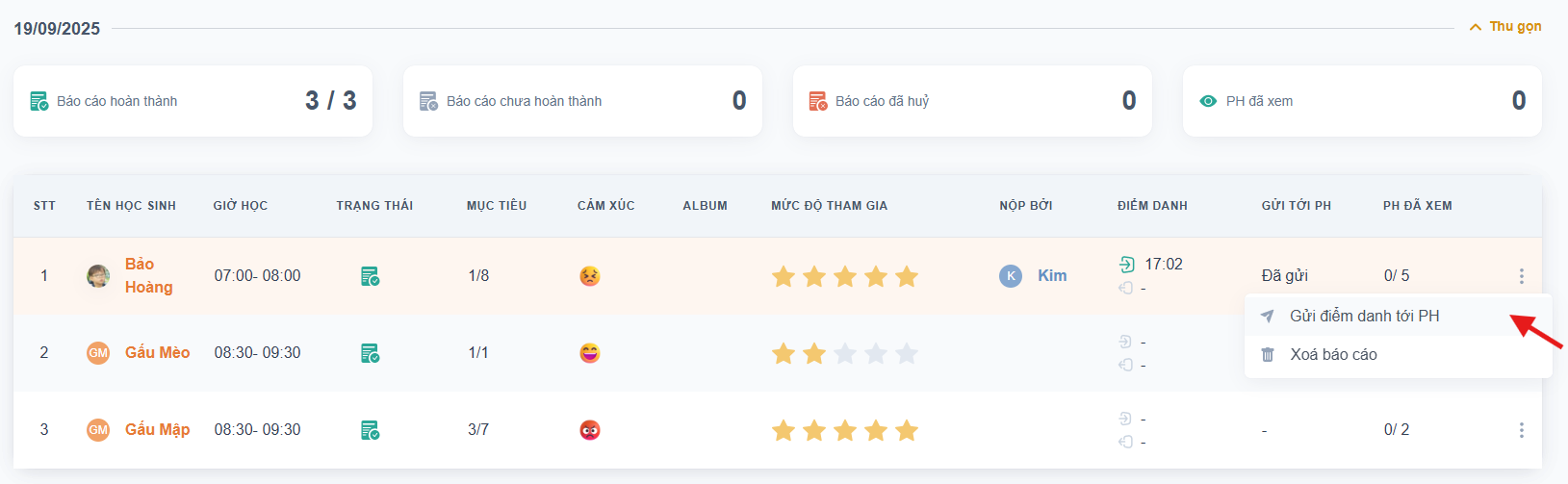This screenshot has height=484, width=1568.
Task: Click the Báo cáo hoàn thành card
Action: click(193, 101)
